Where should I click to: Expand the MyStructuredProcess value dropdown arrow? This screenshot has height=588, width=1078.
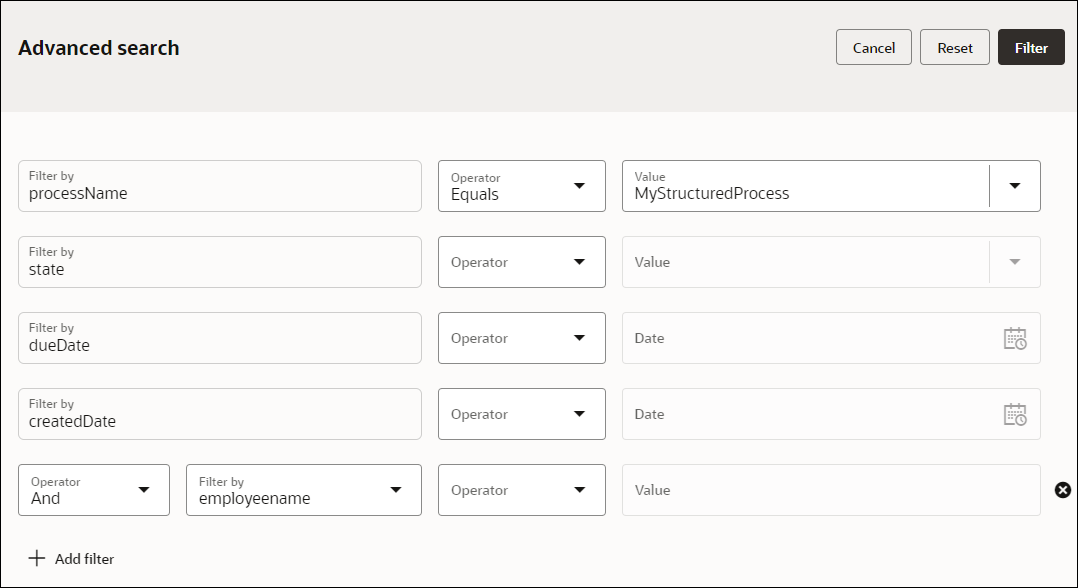(x=1015, y=186)
